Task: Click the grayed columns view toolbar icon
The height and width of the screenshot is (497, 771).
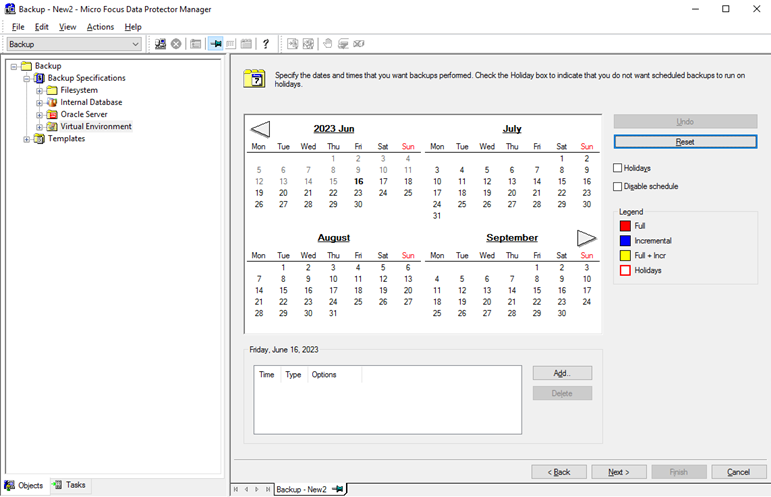Action: coord(231,44)
